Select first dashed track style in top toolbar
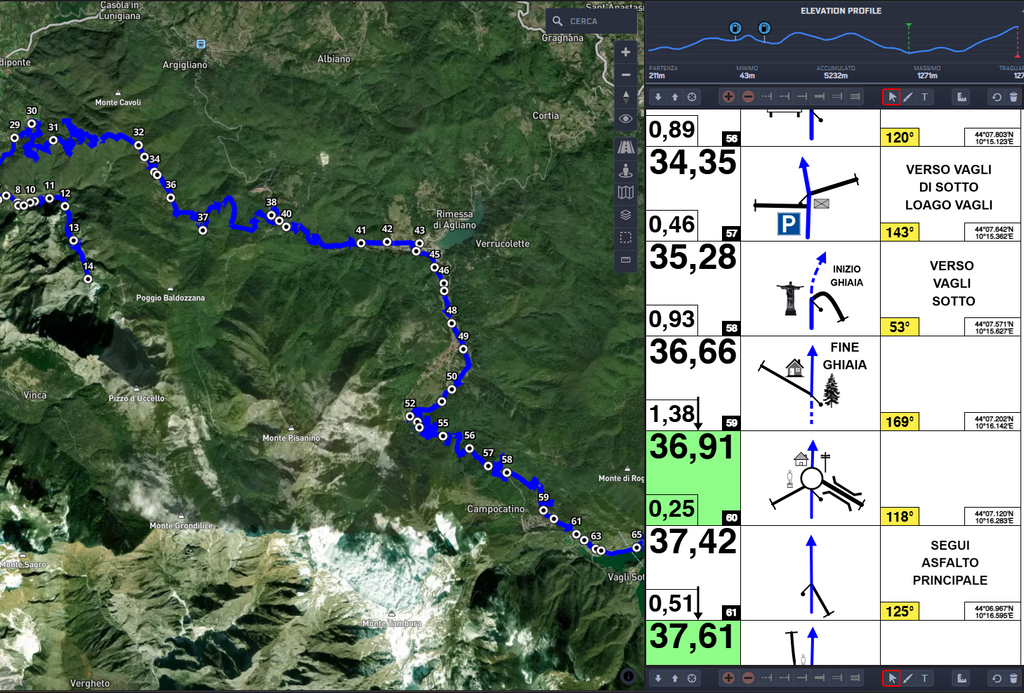1024x693 pixels. click(767, 97)
